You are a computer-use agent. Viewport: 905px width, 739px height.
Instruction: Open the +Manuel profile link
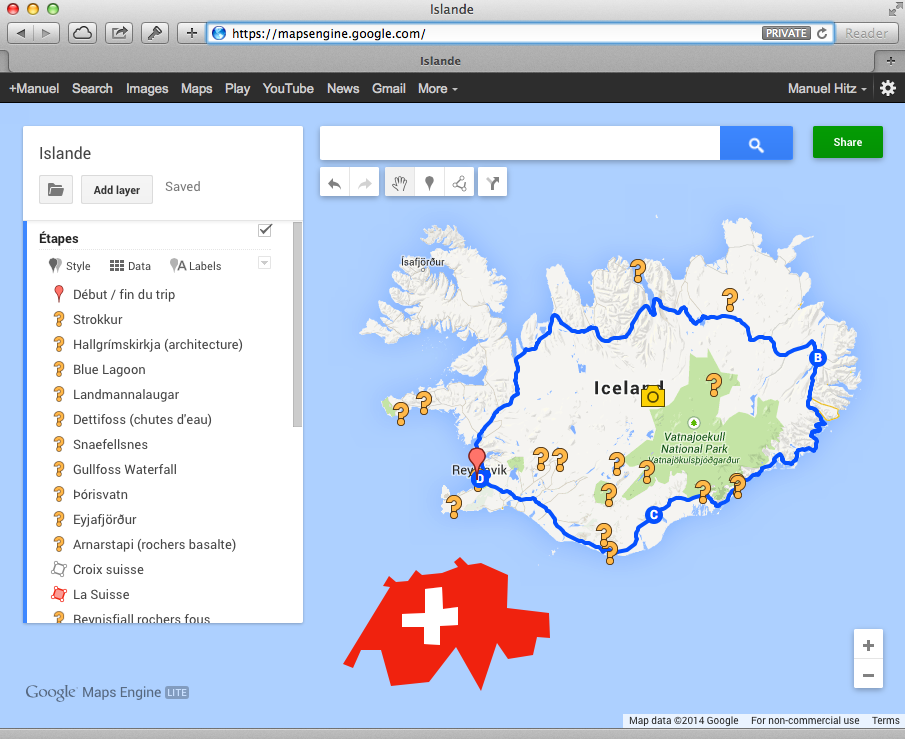(x=34, y=88)
